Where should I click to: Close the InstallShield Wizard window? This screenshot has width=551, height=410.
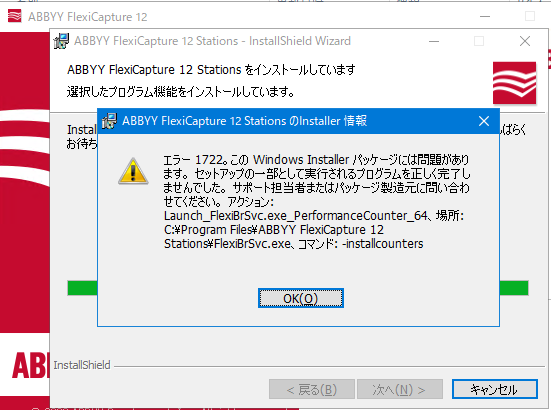tap(525, 41)
